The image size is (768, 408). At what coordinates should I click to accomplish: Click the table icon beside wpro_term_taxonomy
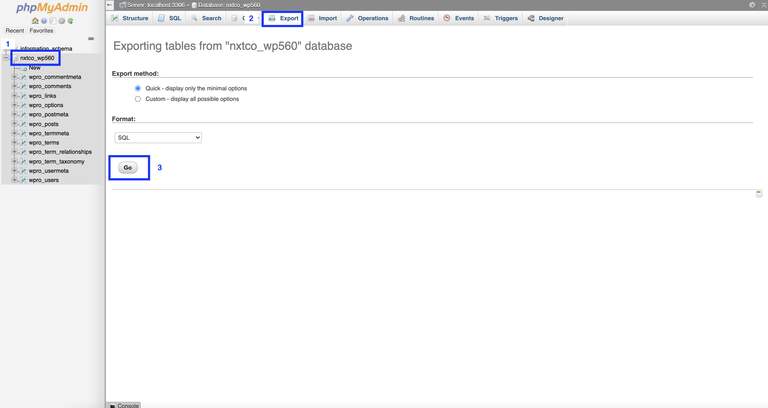(x=23, y=161)
